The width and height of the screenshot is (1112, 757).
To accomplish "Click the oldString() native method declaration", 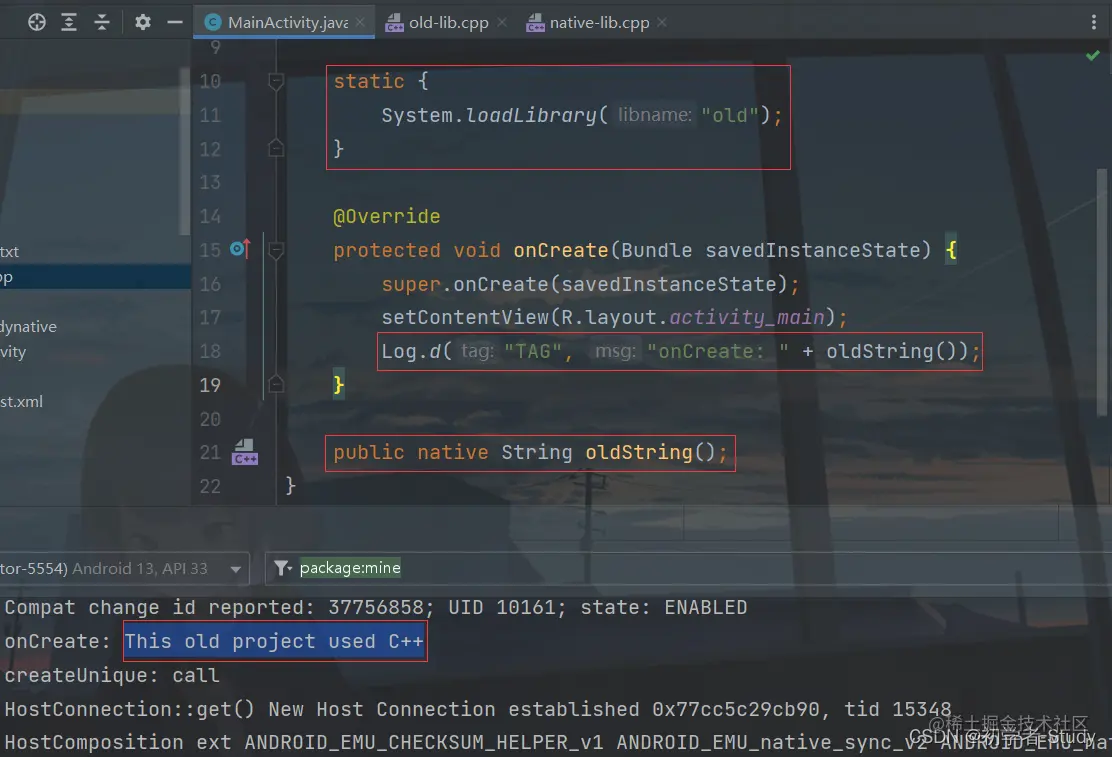I will coord(530,453).
